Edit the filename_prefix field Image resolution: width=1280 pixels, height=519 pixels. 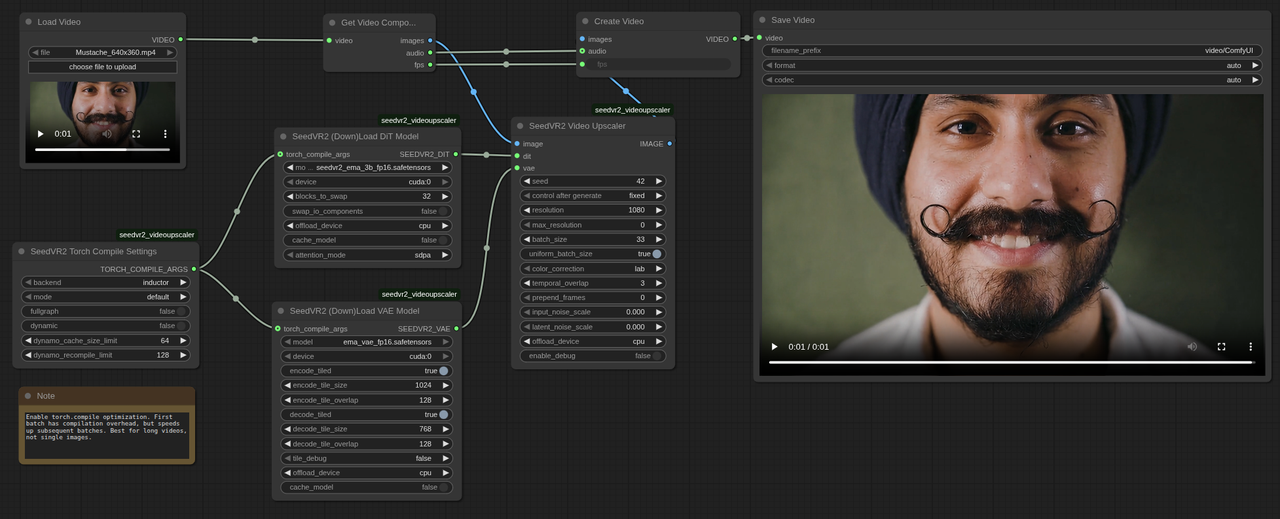click(1012, 50)
